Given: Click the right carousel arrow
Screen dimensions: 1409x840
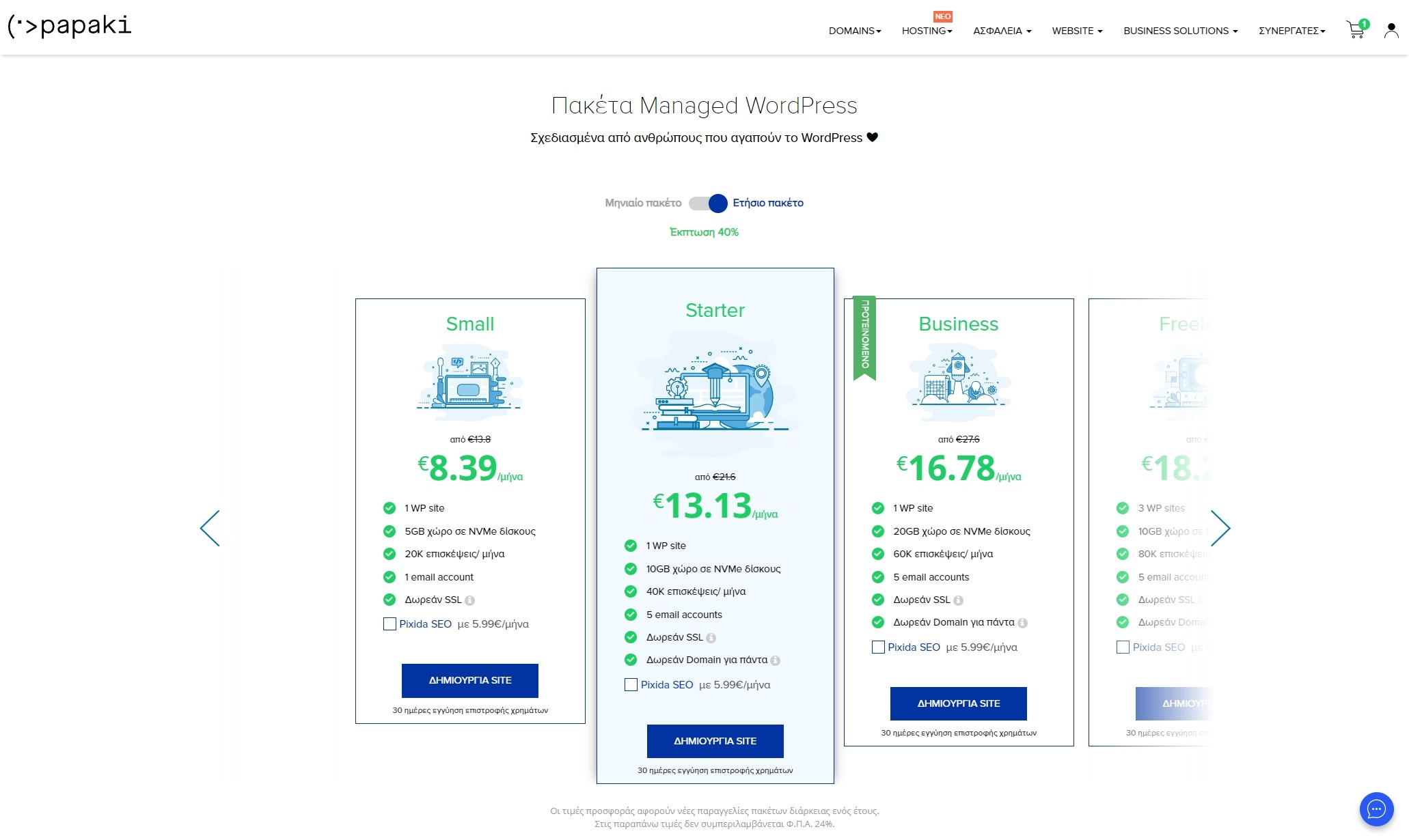Looking at the screenshot, I should click(1222, 528).
